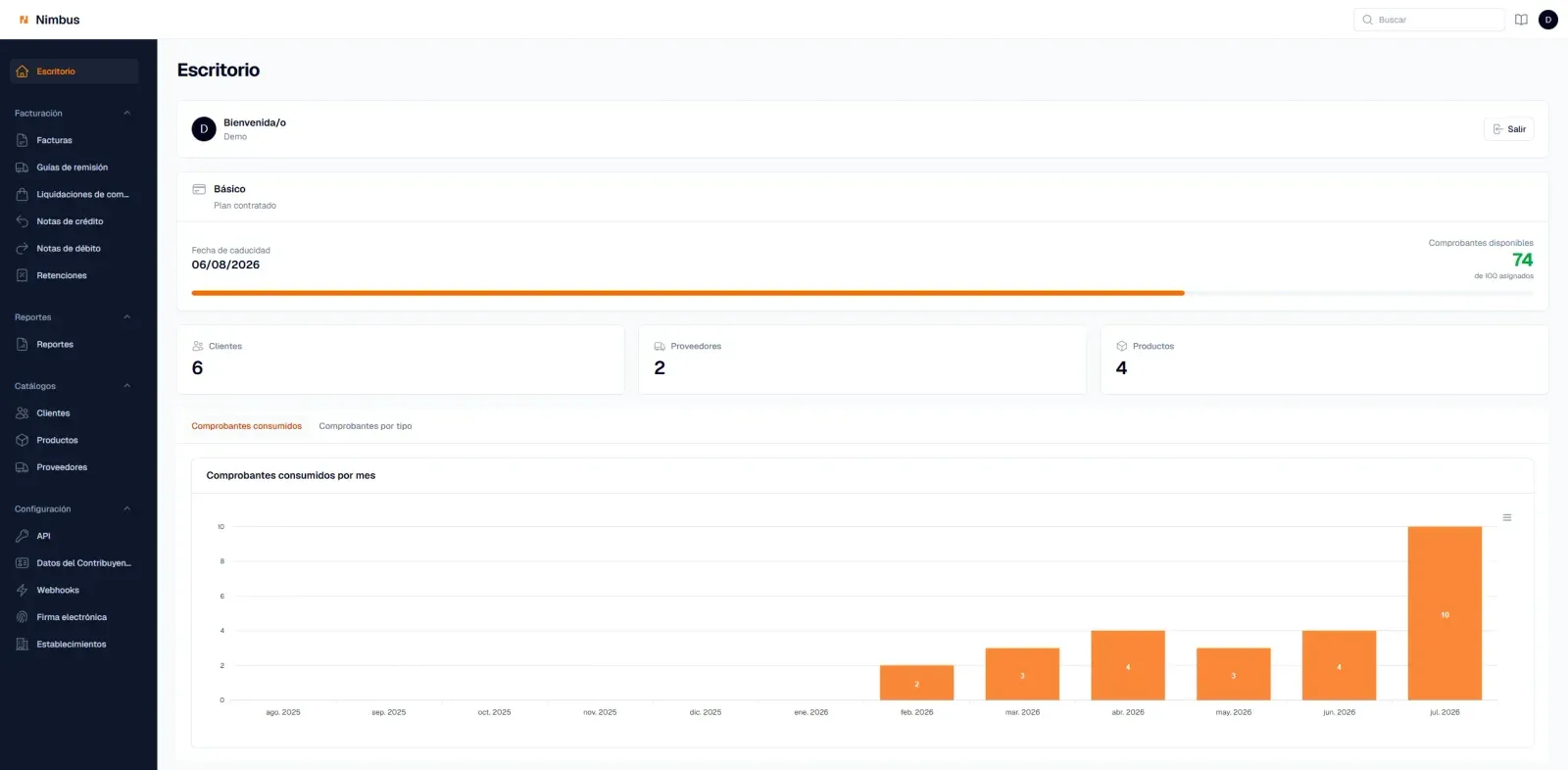Click the "Bienvenida/o" greeting text
Image resolution: width=1568 pixels, height=770 pixels.
255,122
